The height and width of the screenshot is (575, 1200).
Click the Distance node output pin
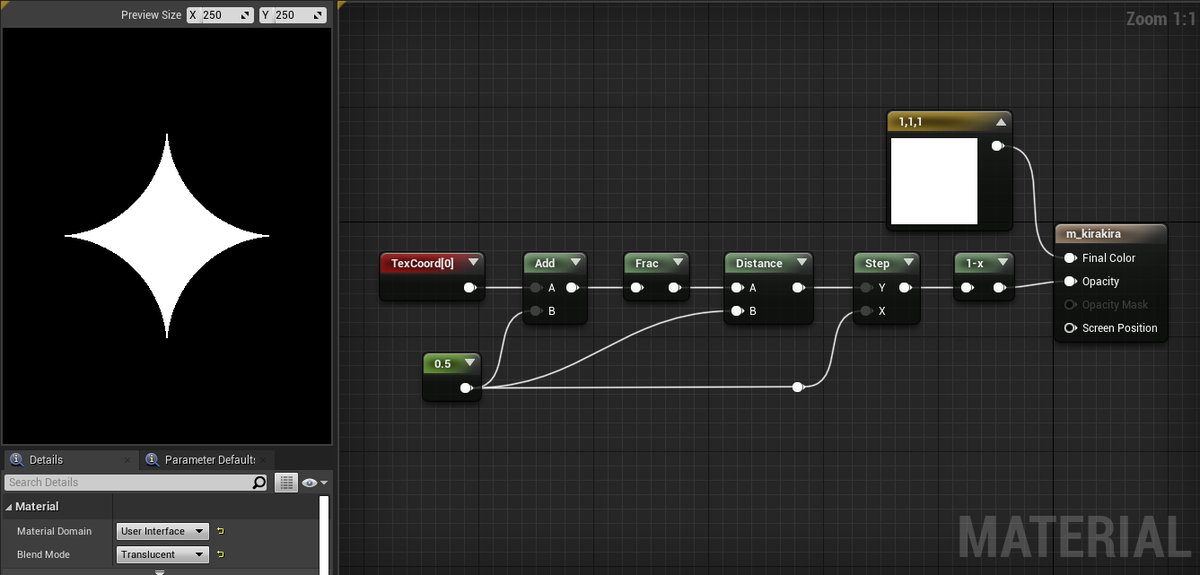coord(797,288)
